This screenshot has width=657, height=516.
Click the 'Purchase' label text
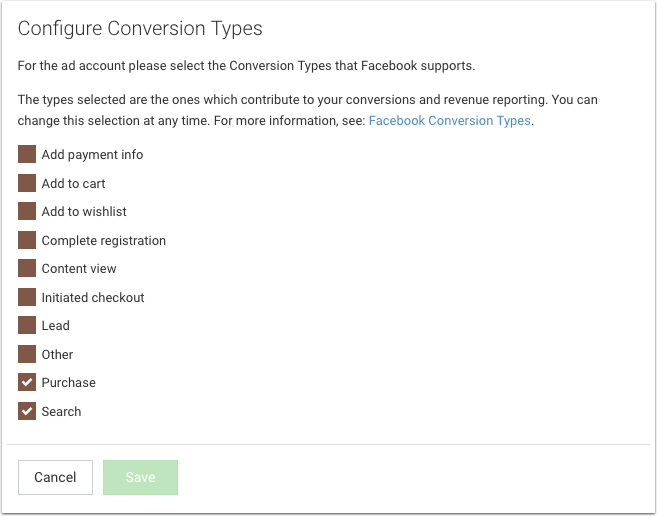(69, 383)
